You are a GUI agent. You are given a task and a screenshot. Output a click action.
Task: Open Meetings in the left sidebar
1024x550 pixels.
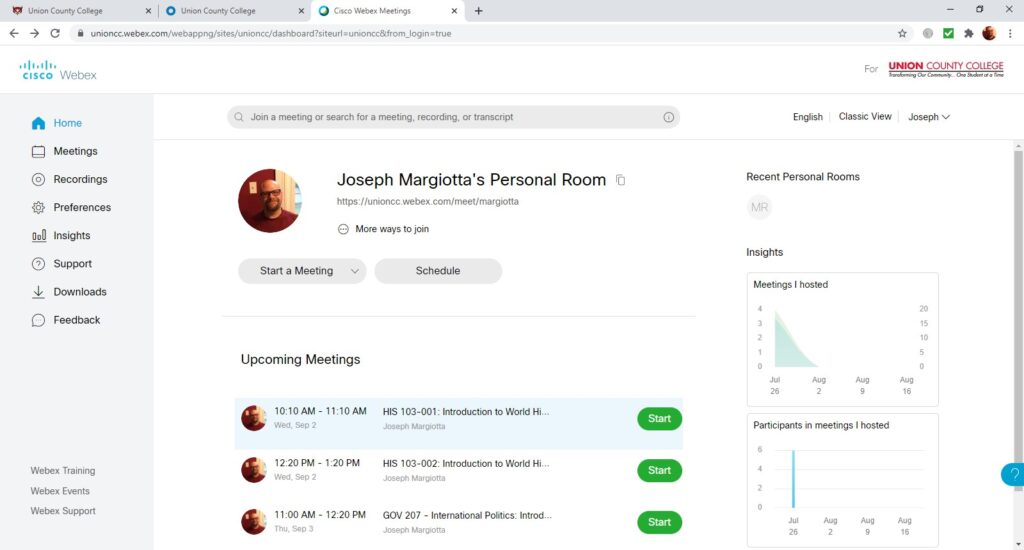pyautogui.click(x=75, y=152)
